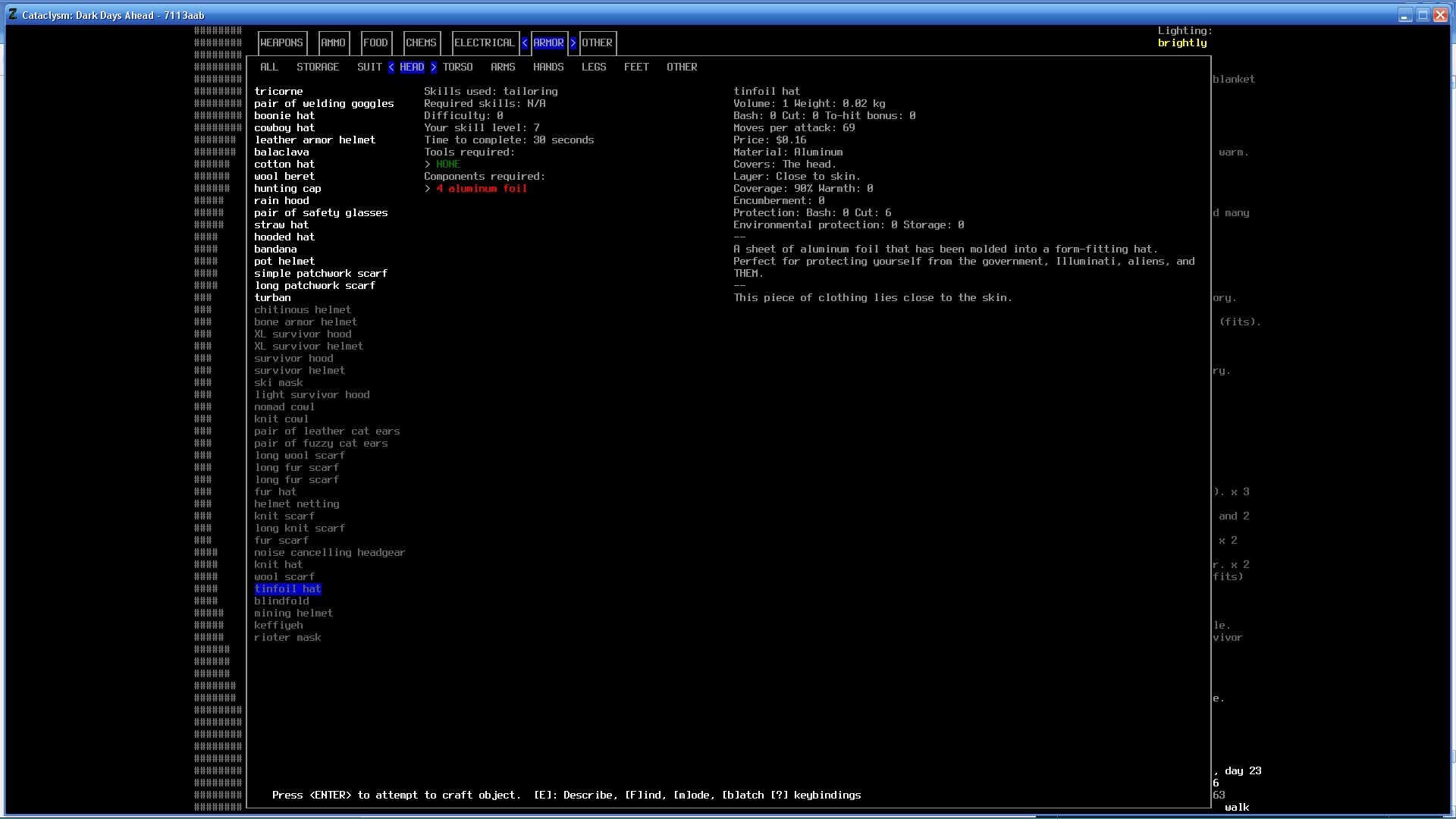
Task: Click the left arrow beside HEAD subtab
Action: click(391, 67)
